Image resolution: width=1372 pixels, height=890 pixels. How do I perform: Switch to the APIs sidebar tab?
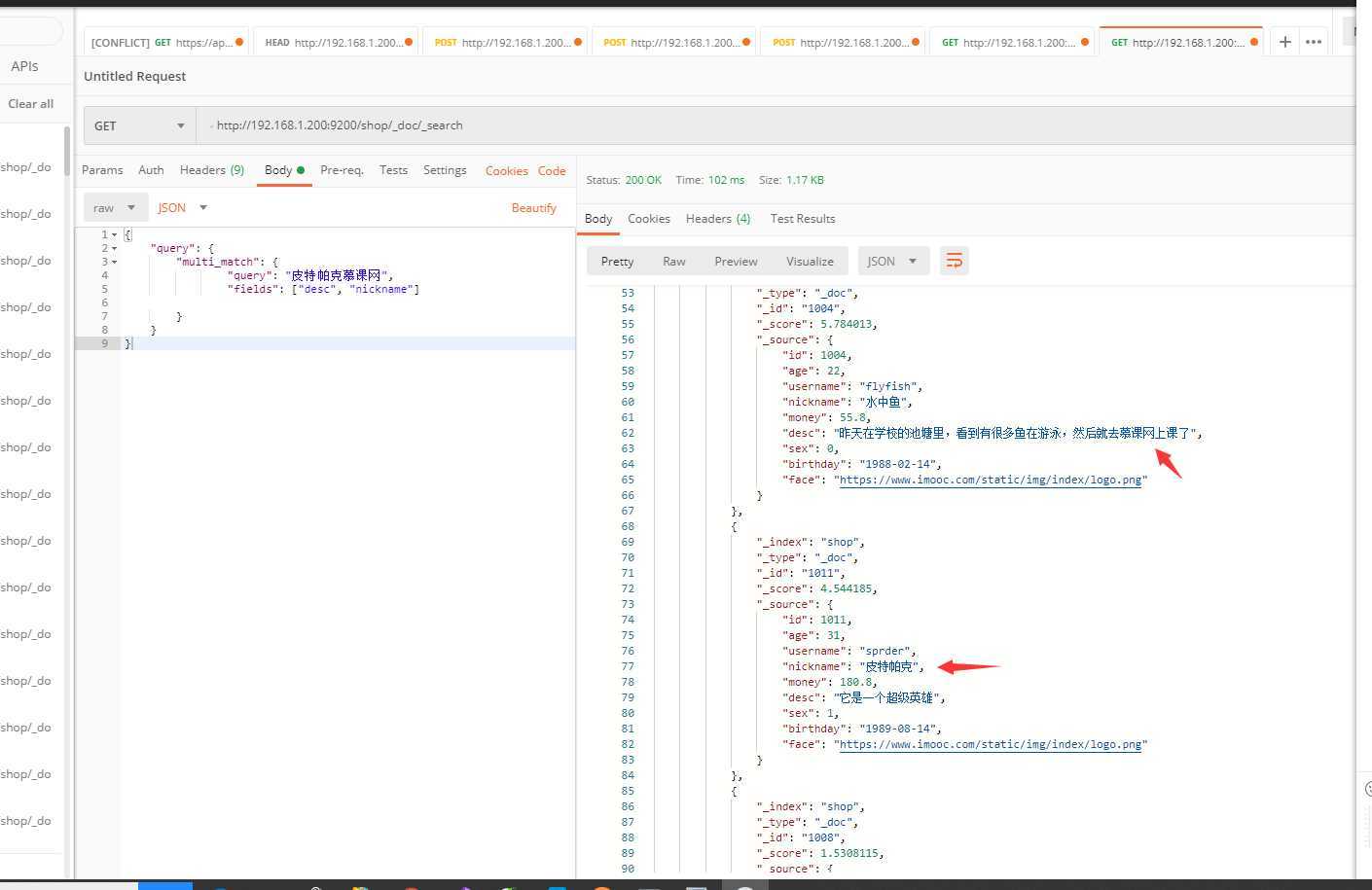coord(24,66)
